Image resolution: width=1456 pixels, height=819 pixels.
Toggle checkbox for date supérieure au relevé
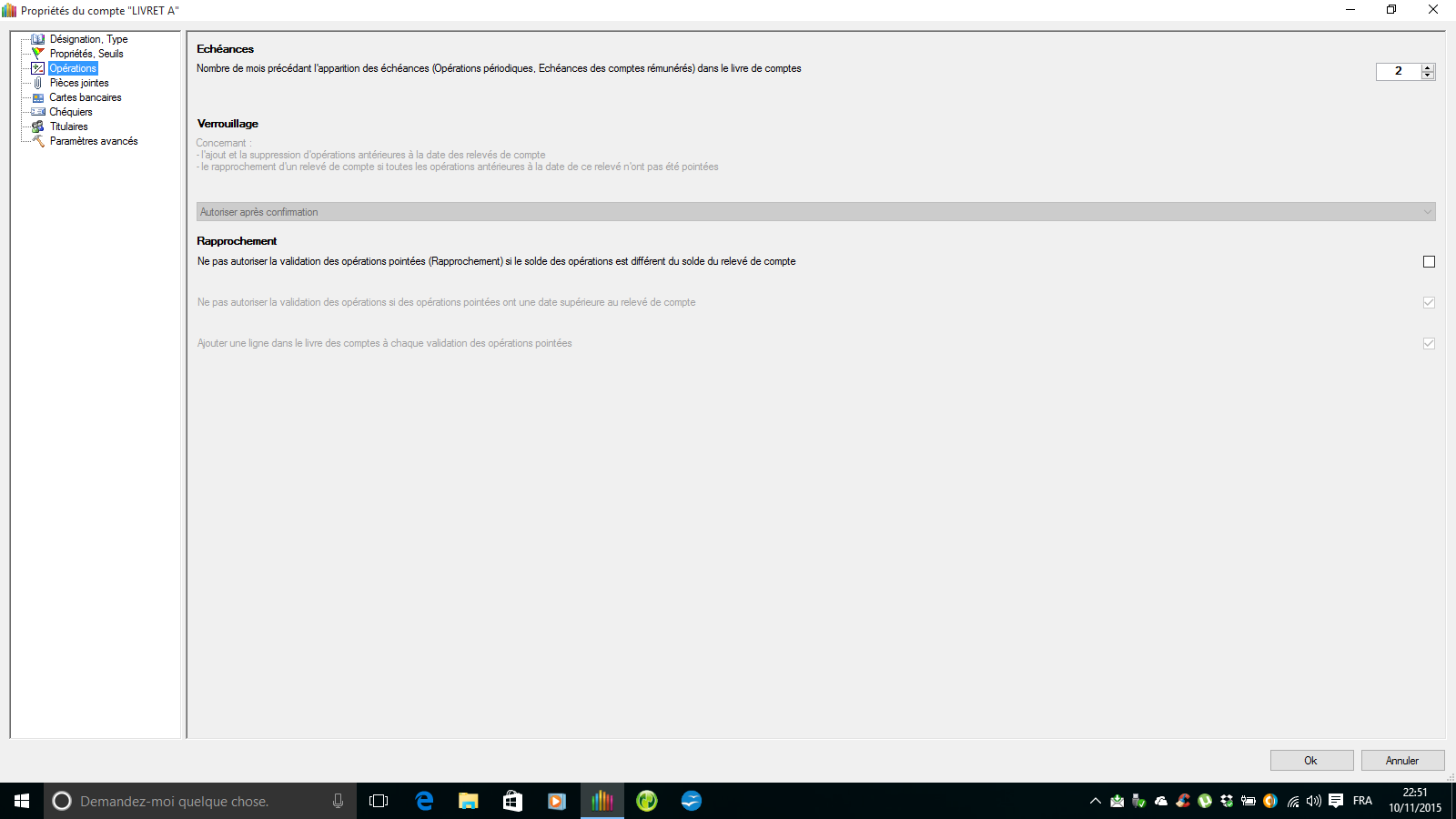pos(1429,303)
